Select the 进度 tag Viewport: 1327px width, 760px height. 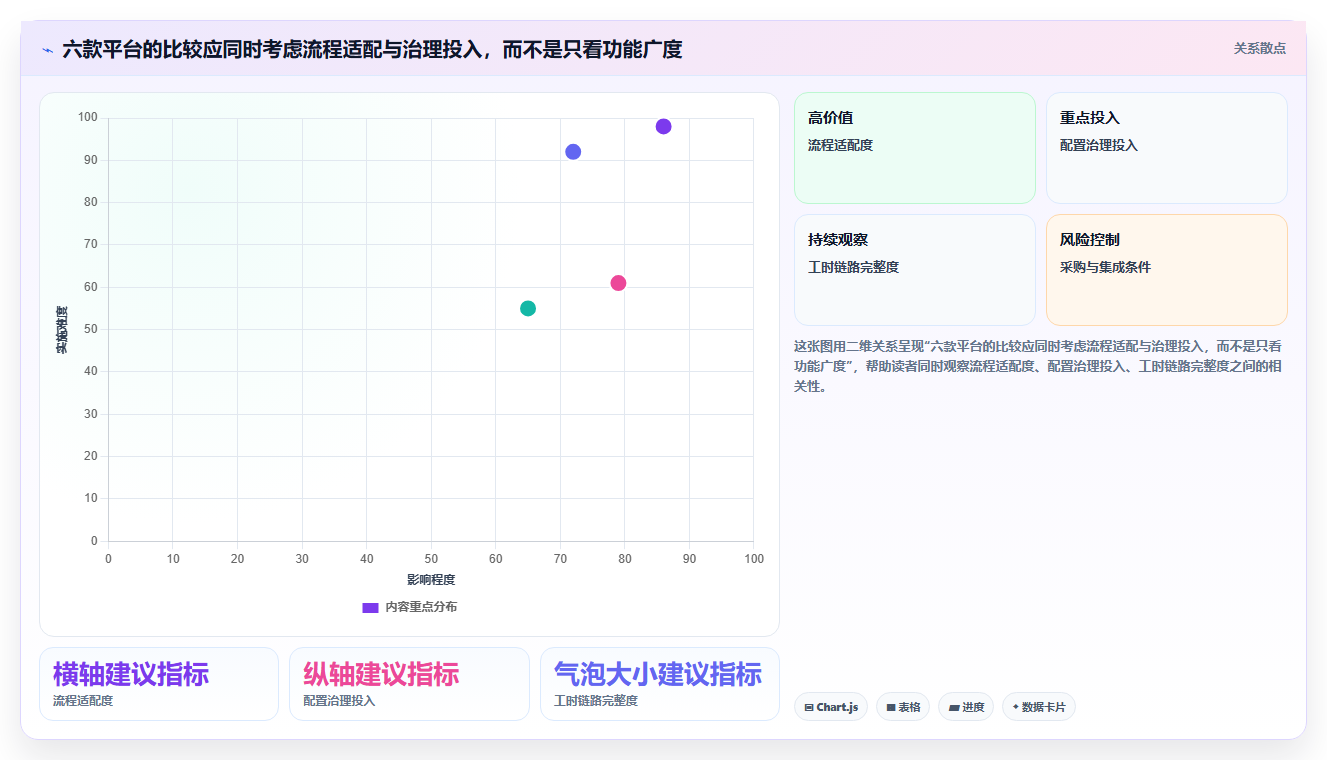(x=966, y=707)
